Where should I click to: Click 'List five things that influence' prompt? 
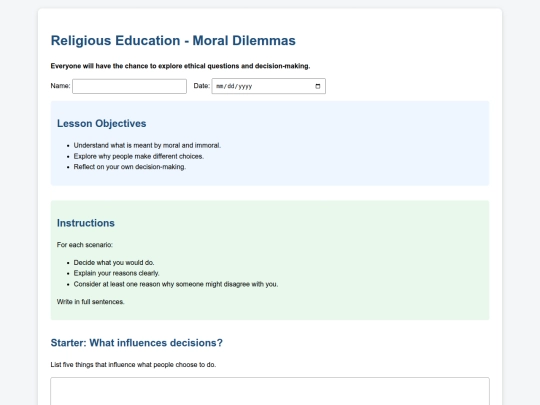(x=133, y=365)
